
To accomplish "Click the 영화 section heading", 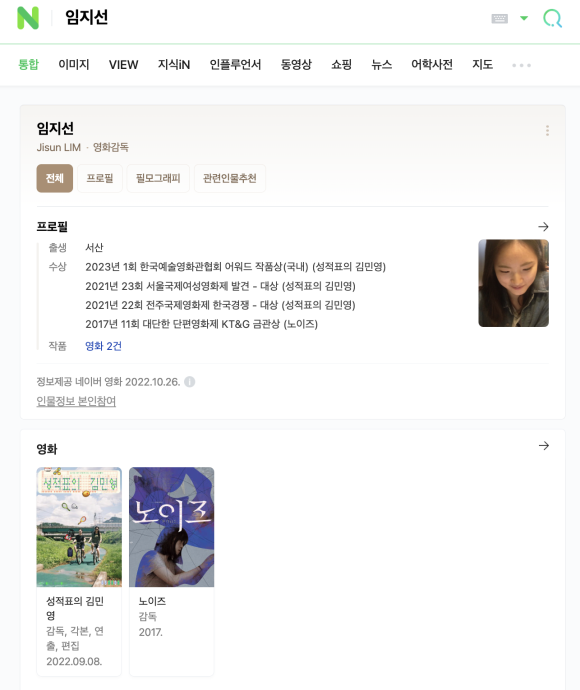I will coord(47,449).
